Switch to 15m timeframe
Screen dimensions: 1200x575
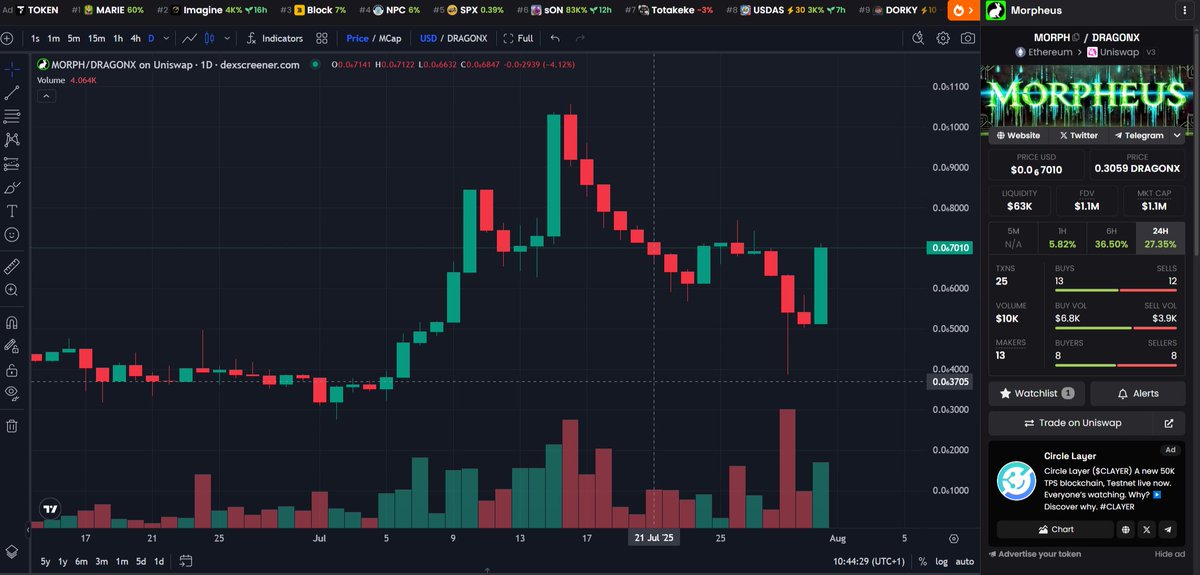[x=96, y=38]
